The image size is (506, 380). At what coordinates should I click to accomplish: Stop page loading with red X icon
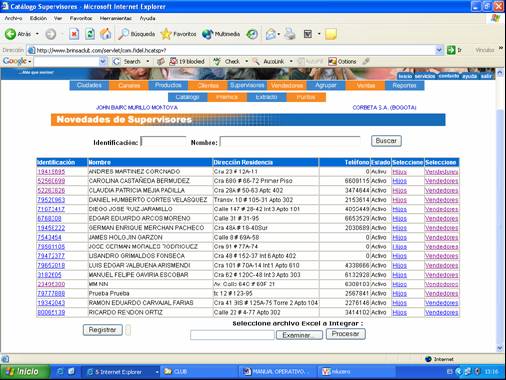(x=74, y=34)
